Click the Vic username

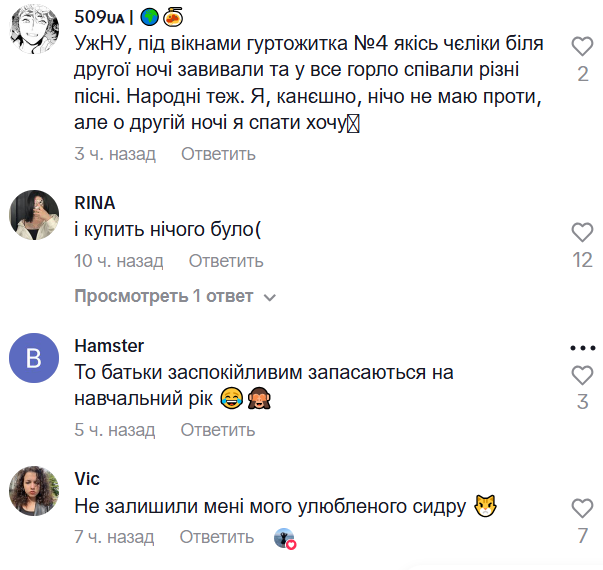tap(87, 479)
